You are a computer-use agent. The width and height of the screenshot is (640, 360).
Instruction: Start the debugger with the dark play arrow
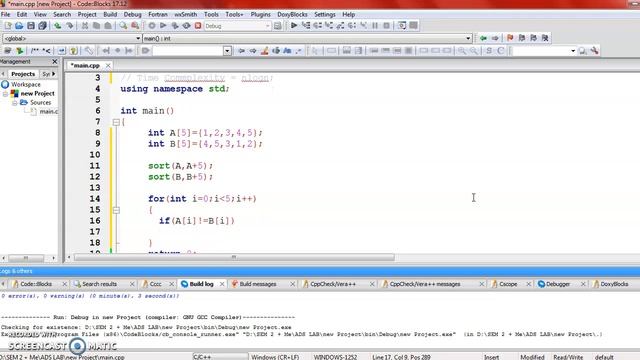click(294, 26)
